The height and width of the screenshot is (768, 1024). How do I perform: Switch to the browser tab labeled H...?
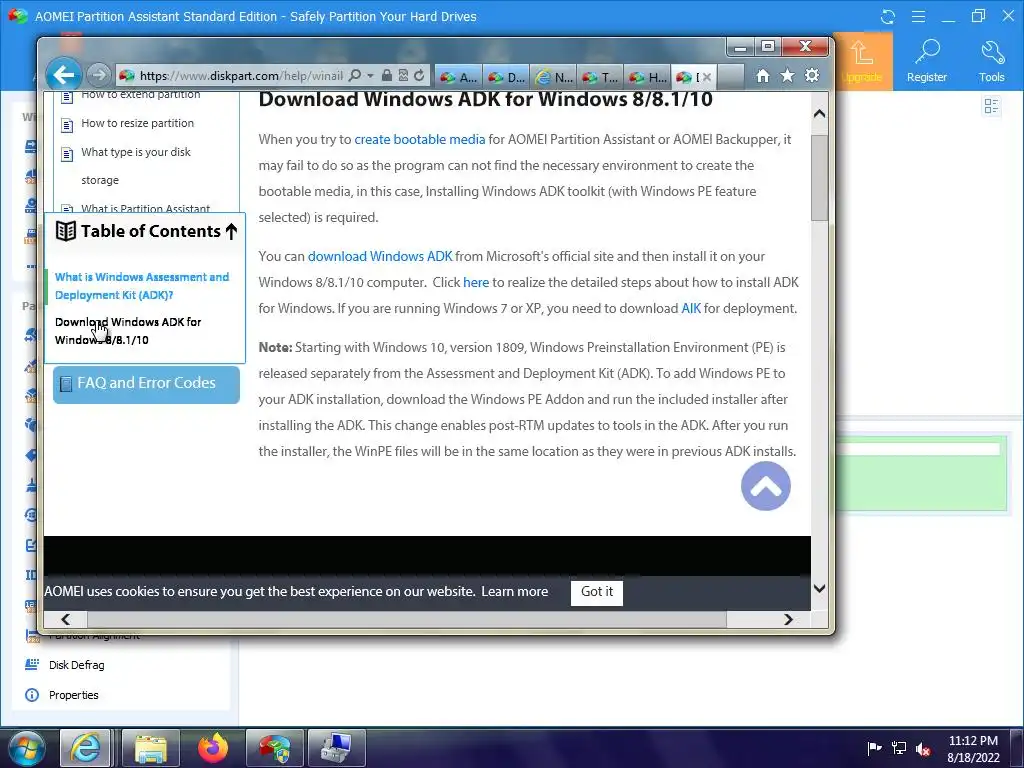[x=647, y=77]
